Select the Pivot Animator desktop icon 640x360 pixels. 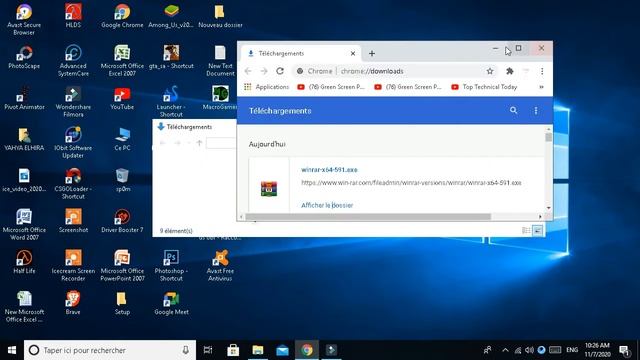[24, 98]
